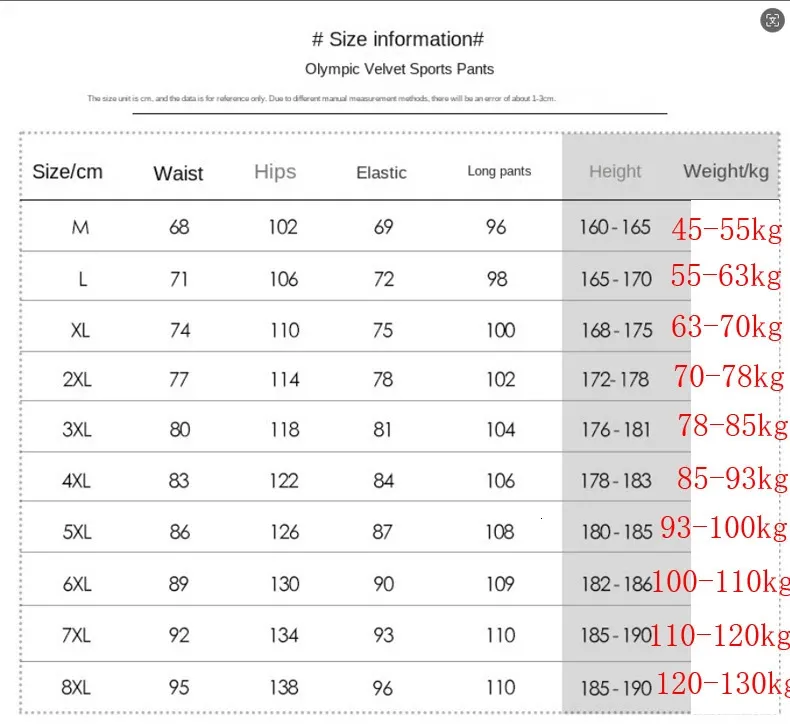Click the 'Height' column header
Screen dimensions: 790x725
pyautogui.click(x=615, y=171)
